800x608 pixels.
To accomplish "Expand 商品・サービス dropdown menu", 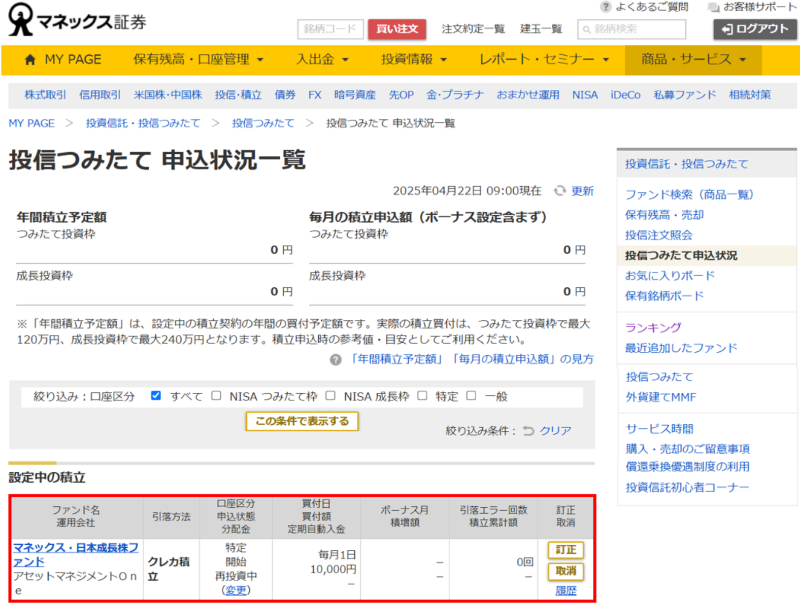I will (x=693, y=60).
